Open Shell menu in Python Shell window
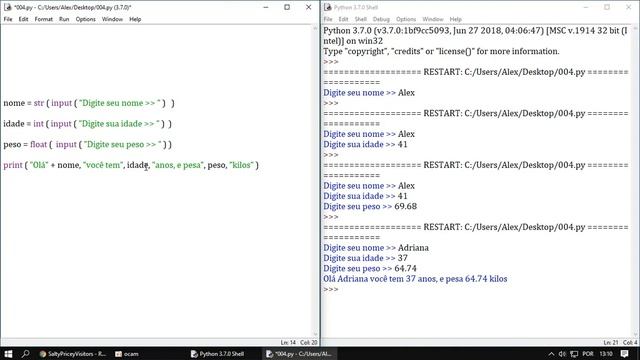 pos(360,19)
